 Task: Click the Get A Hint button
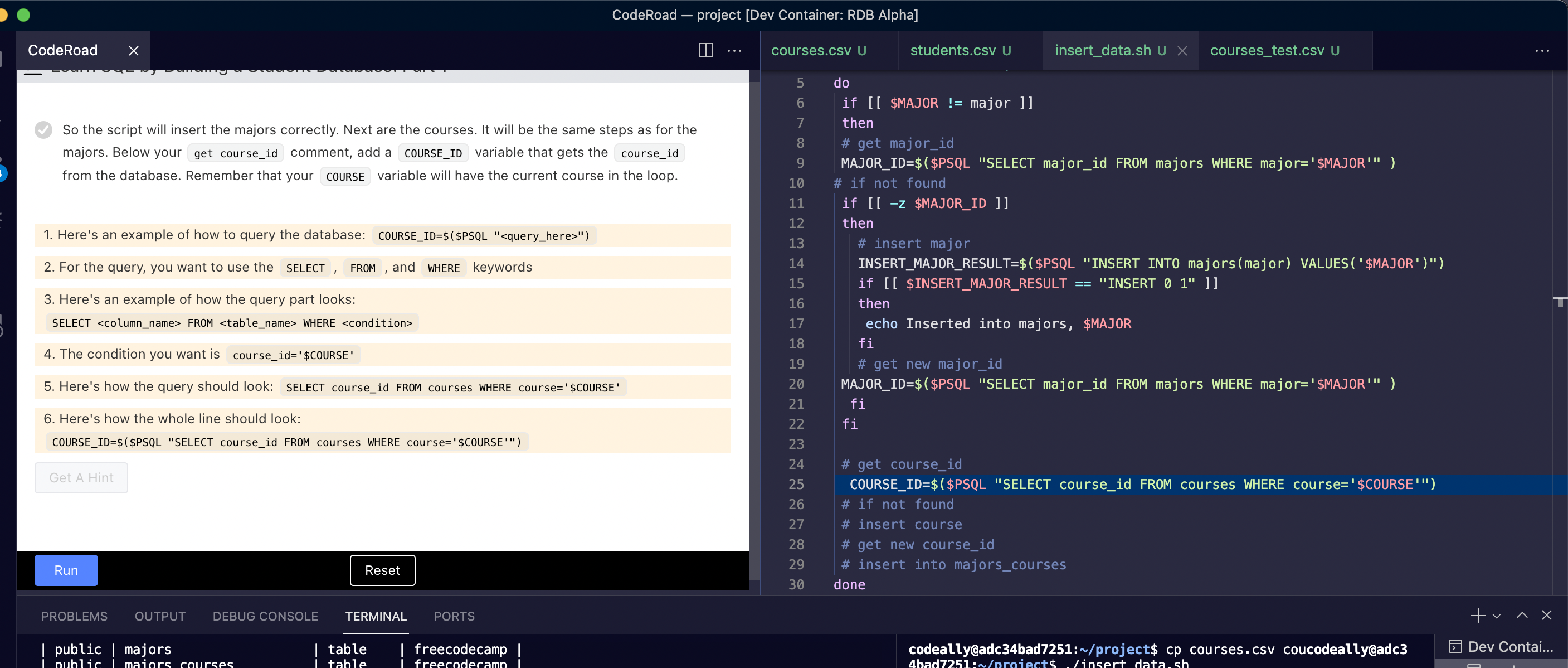click(x=81, y=477)
